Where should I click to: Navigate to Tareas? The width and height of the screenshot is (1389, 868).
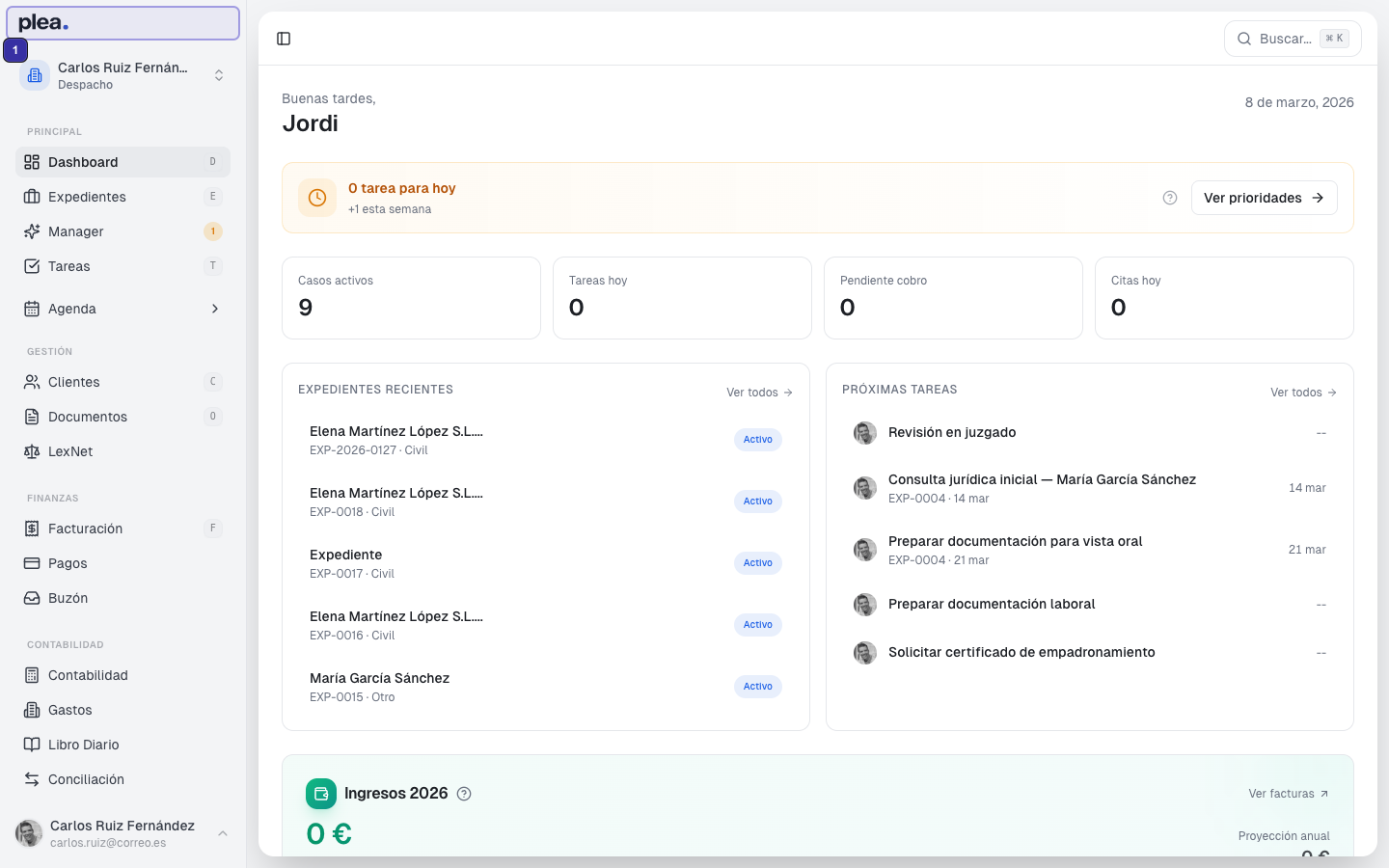[123, 266]
